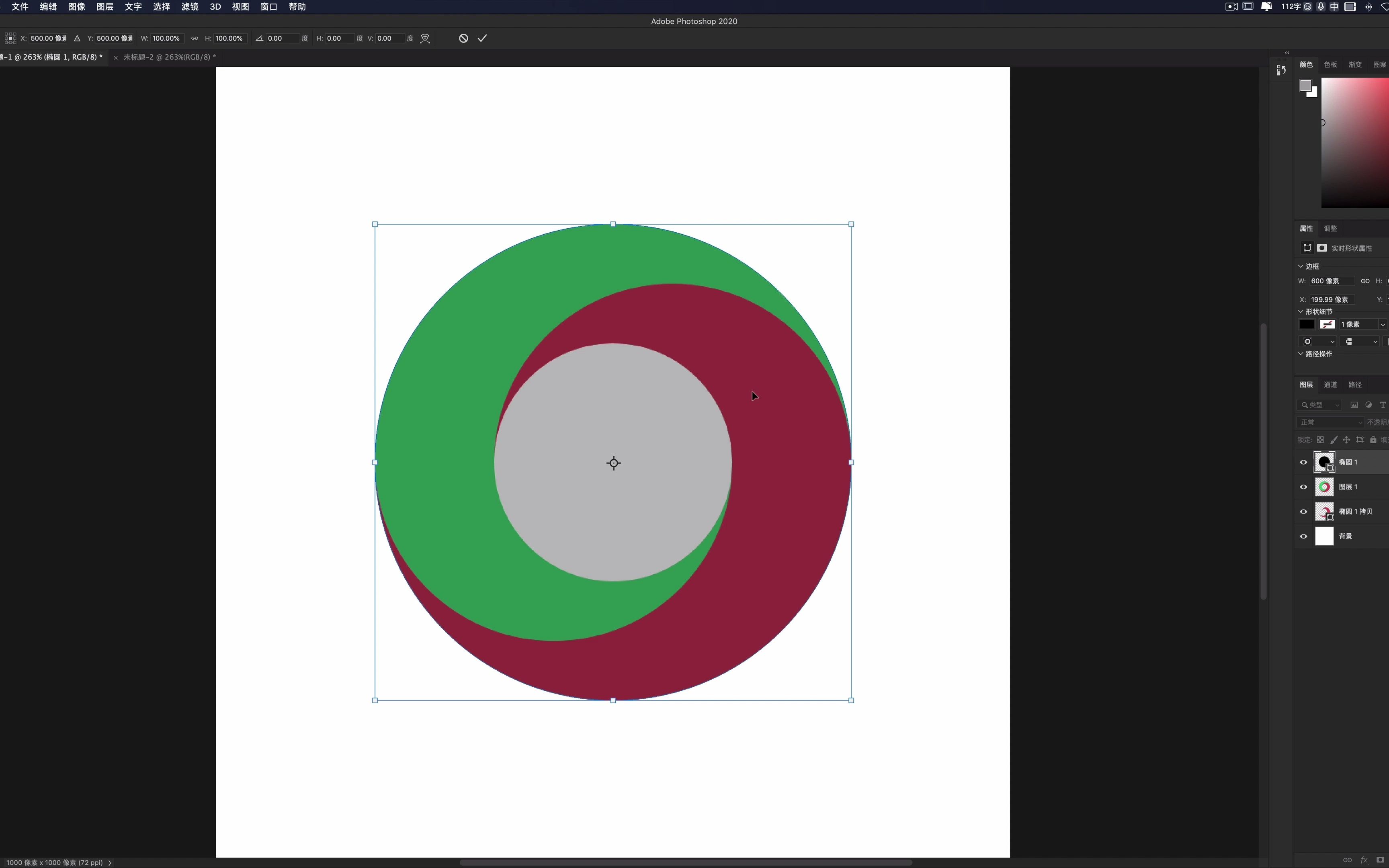Viewport: 1389px width, 868px height.
Task: Filter layers by type layers T icon
Action: point(1383,405)
